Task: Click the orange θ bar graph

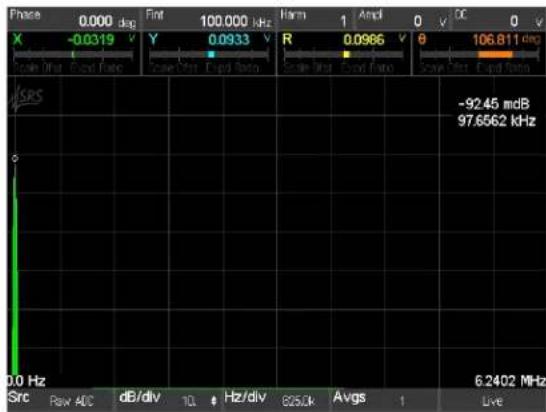Action: click(x=479, y=54)
